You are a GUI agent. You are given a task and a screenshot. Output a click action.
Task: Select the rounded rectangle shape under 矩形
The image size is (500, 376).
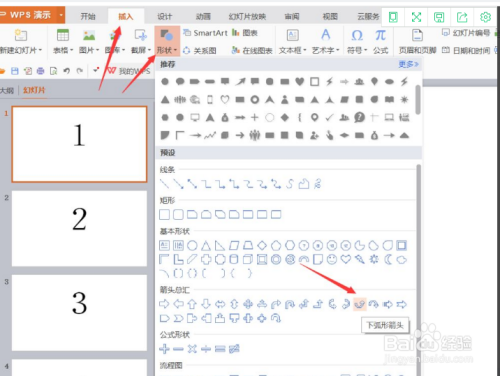(x=178, y=214)
